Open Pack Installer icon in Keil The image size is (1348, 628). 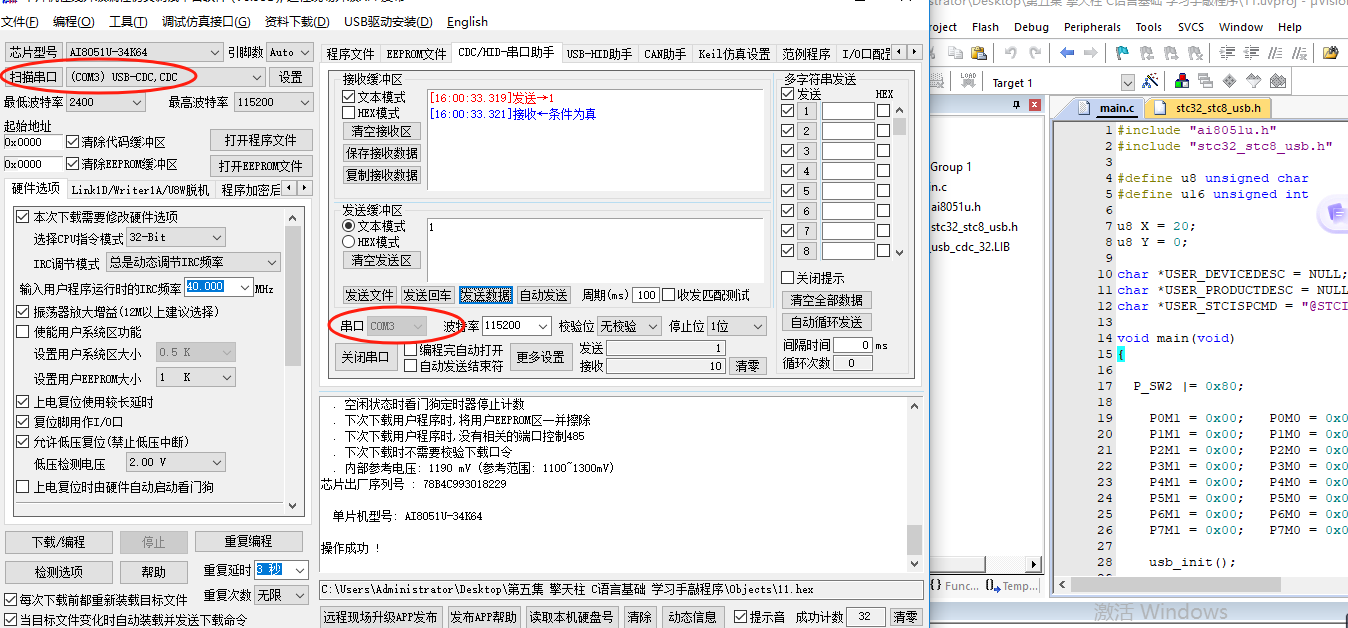[x=1277, y=81]
